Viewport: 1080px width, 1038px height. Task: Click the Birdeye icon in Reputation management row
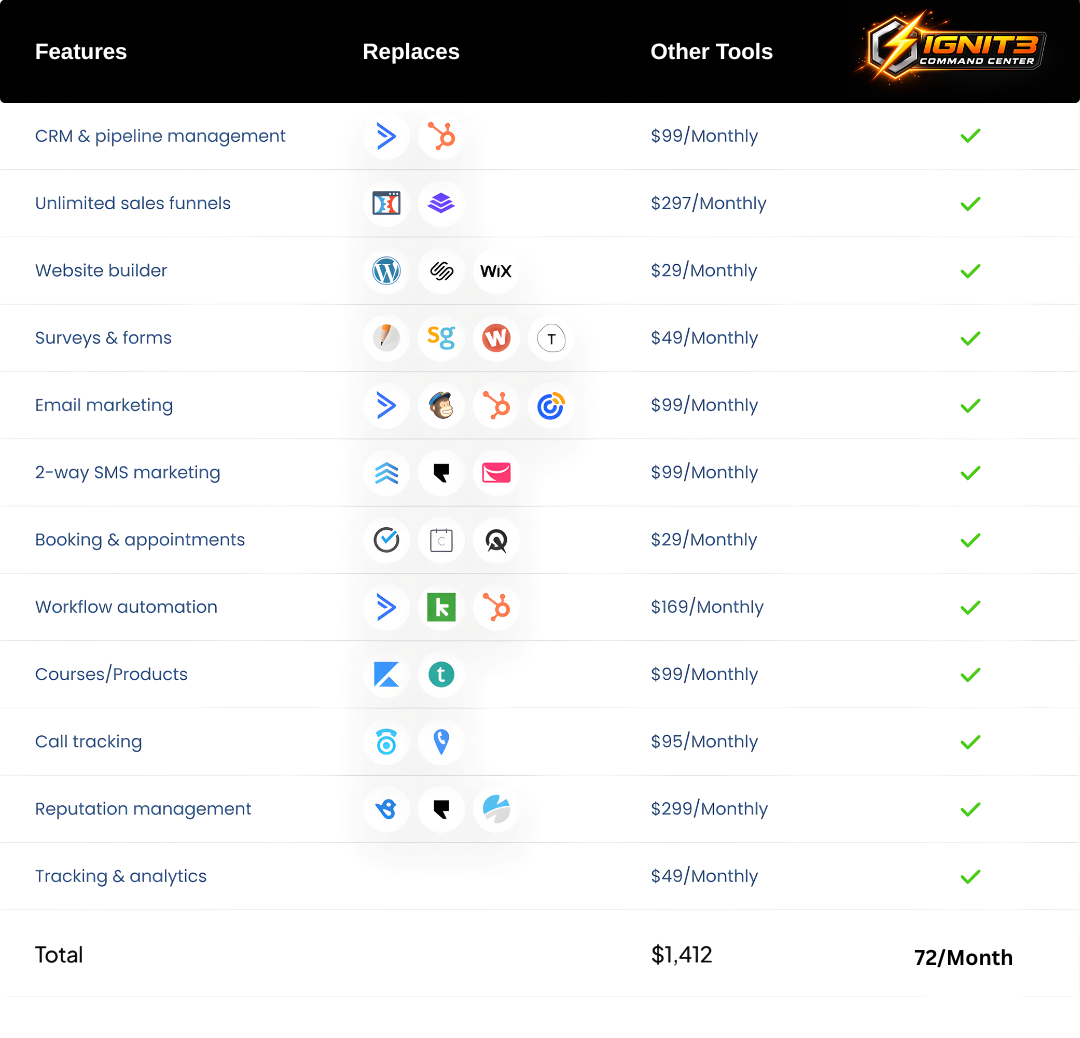click(386, 809)
